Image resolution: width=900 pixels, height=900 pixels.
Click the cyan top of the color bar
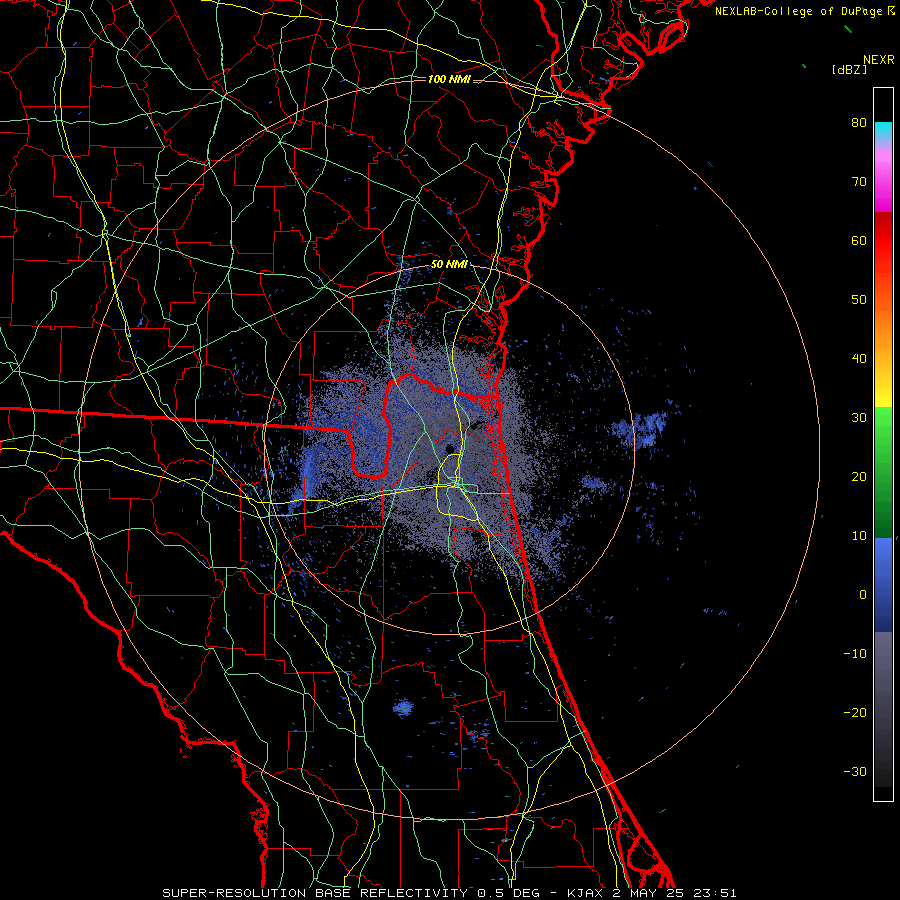coord(883,131)
